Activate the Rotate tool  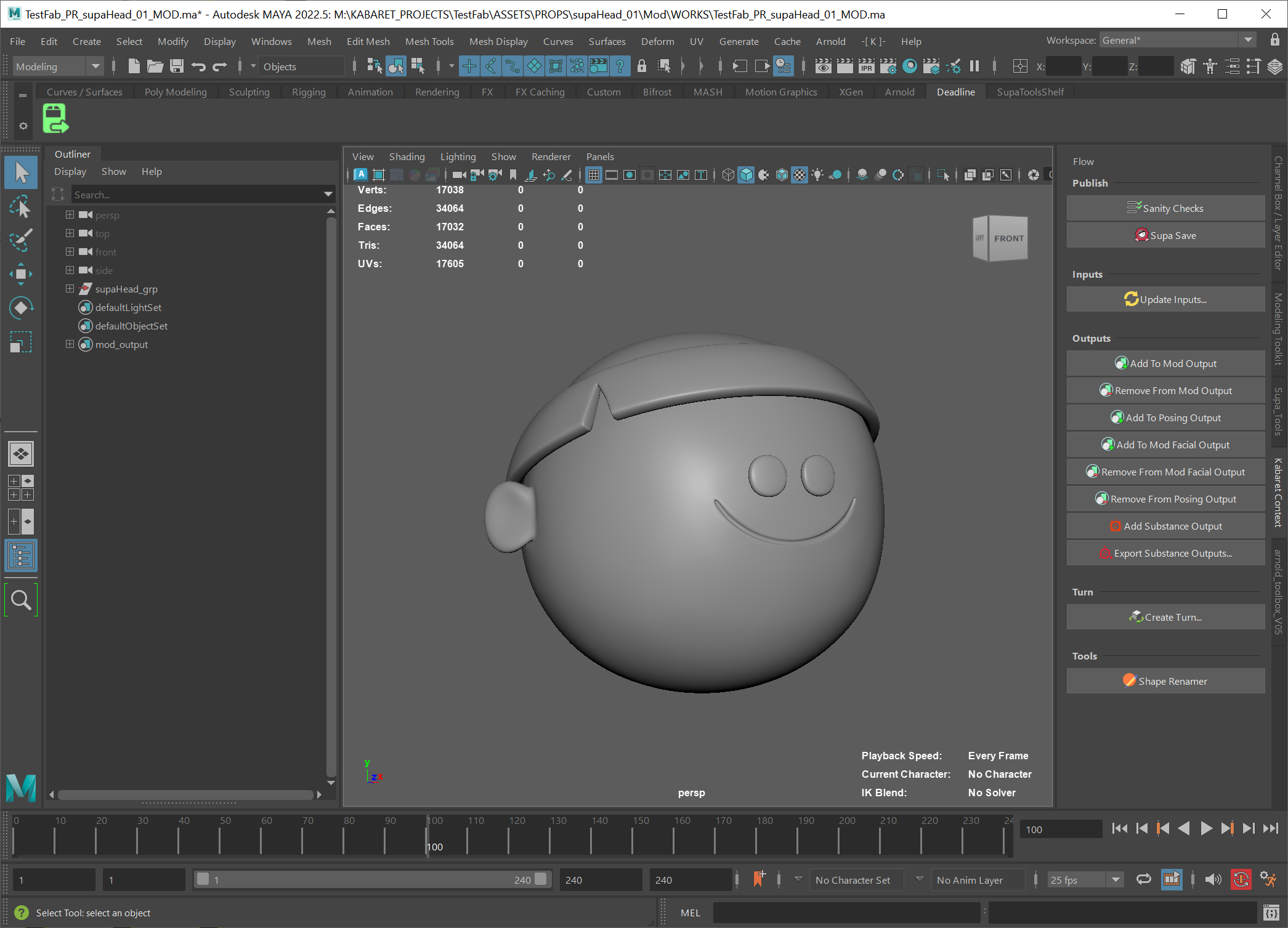(x=21, y=307)
